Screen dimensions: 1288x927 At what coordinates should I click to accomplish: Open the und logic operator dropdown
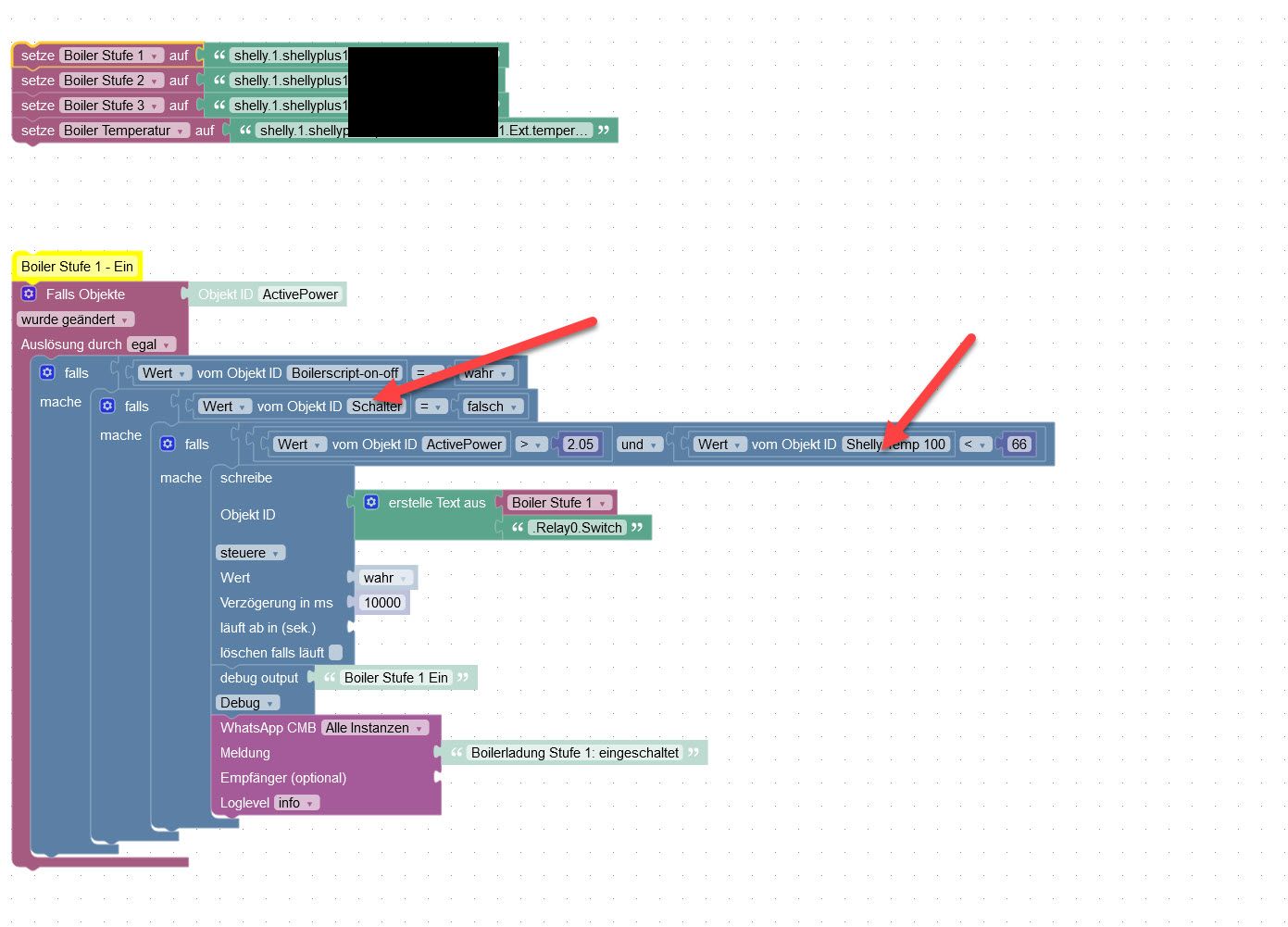640,445
